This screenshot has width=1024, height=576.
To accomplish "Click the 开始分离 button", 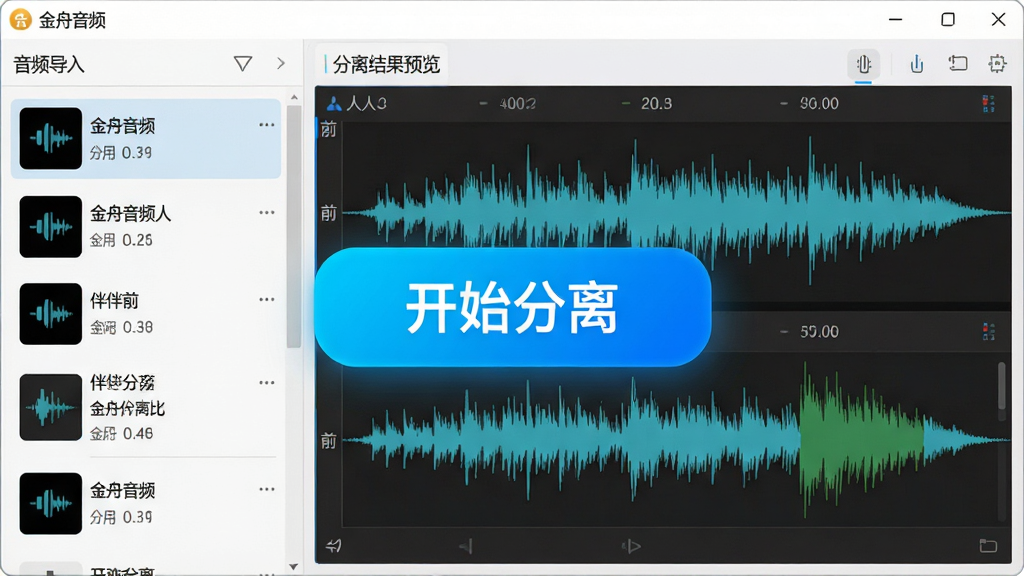I will (x=513, y=307).
